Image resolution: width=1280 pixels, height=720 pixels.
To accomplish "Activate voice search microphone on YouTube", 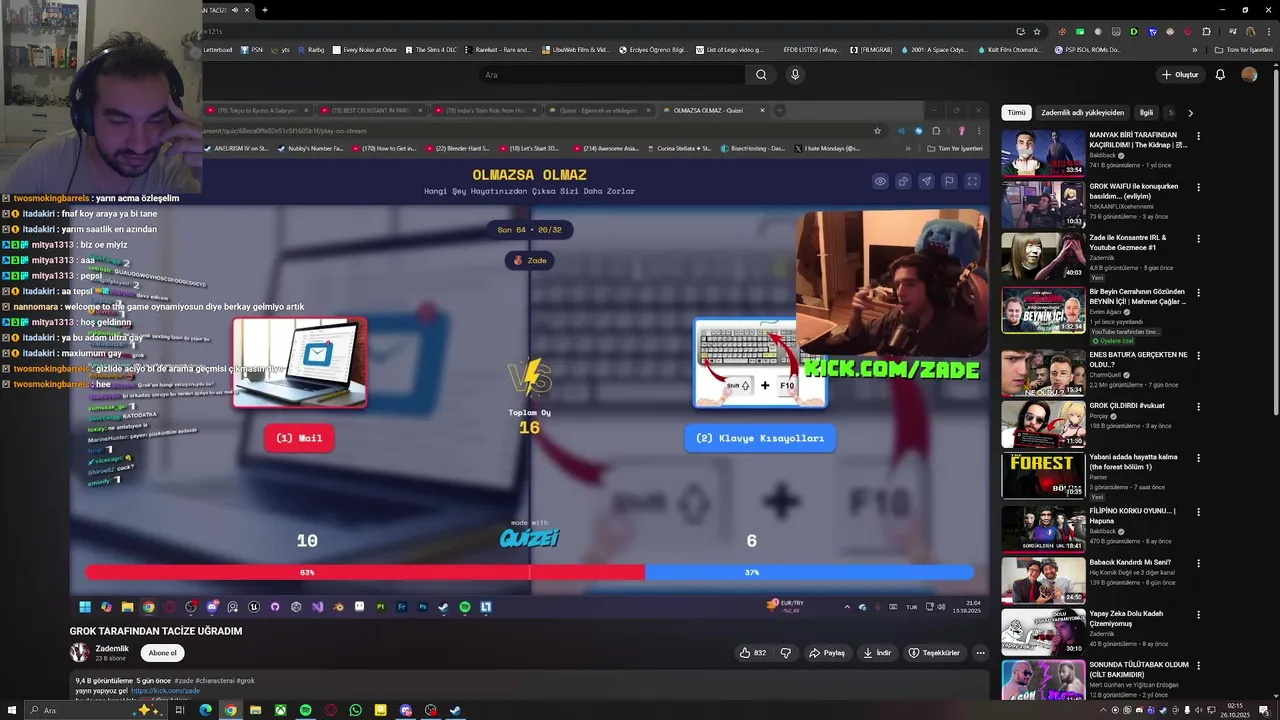I will (795, 75).
